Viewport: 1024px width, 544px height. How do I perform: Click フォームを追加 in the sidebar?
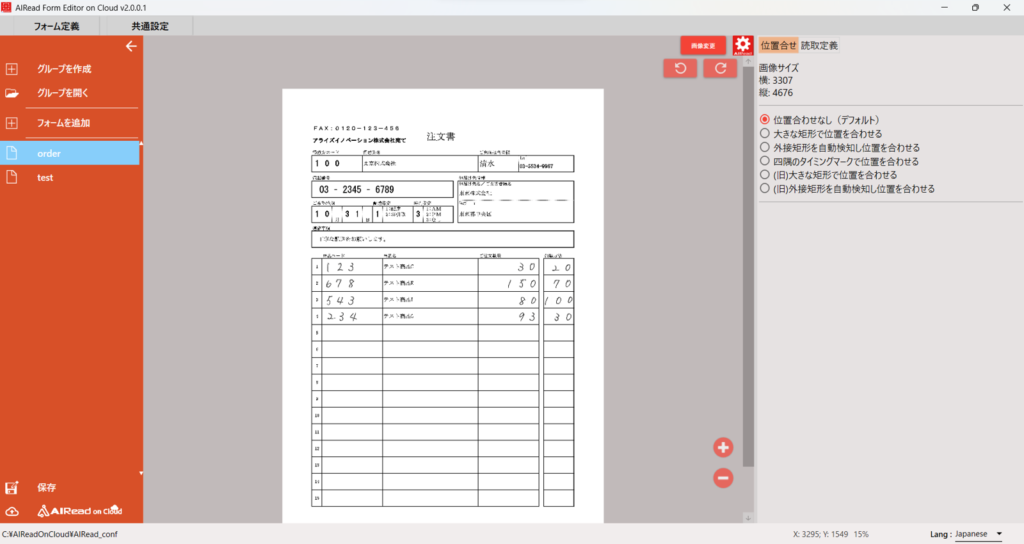pyautogui.click(x=64, y=123)
